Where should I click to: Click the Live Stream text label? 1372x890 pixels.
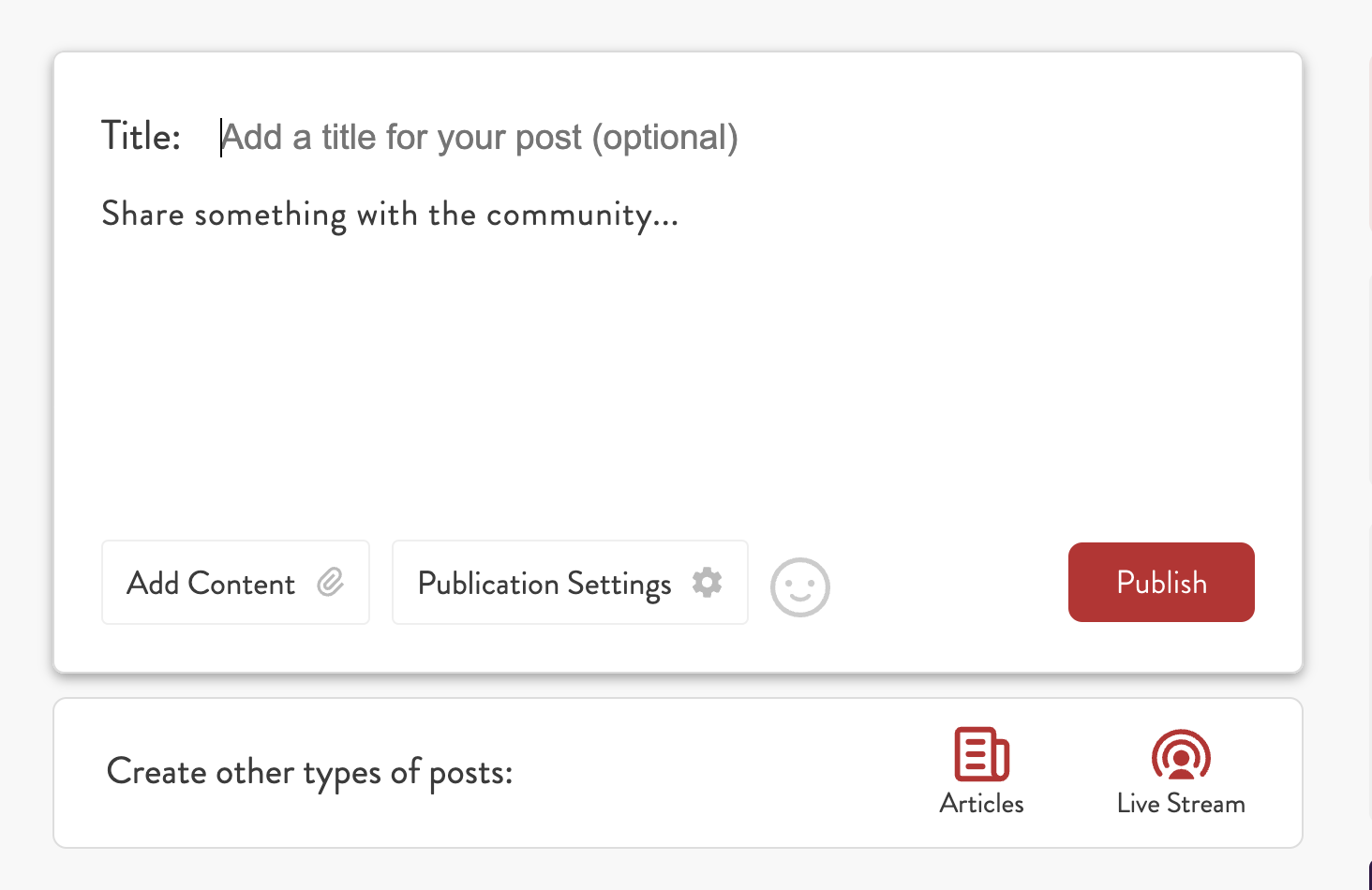1181,804
